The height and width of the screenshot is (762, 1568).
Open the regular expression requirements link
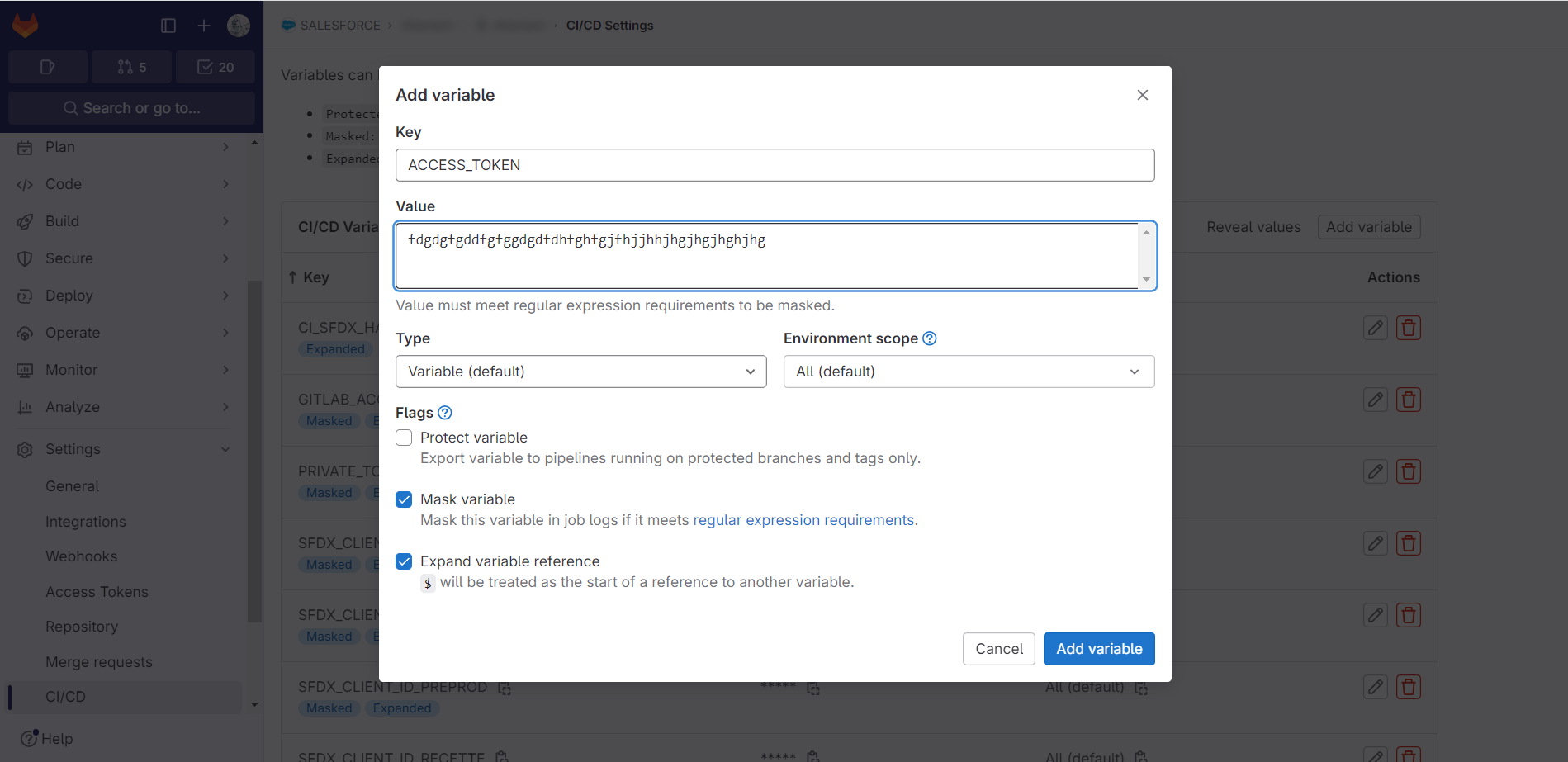[x=803, y=519]
